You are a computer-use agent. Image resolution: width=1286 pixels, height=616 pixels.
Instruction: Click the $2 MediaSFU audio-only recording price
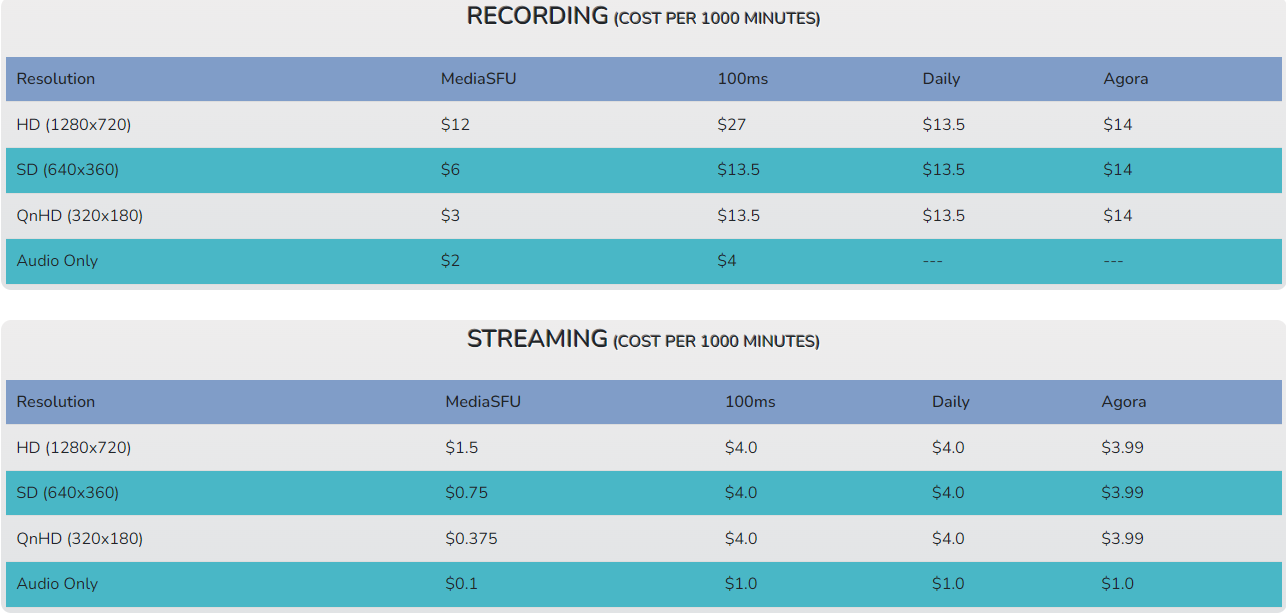coord(450,261)
